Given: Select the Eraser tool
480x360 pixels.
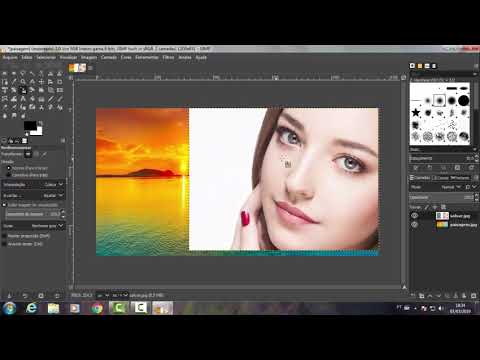Looking at the screenshot, I should tap(4, 107).
